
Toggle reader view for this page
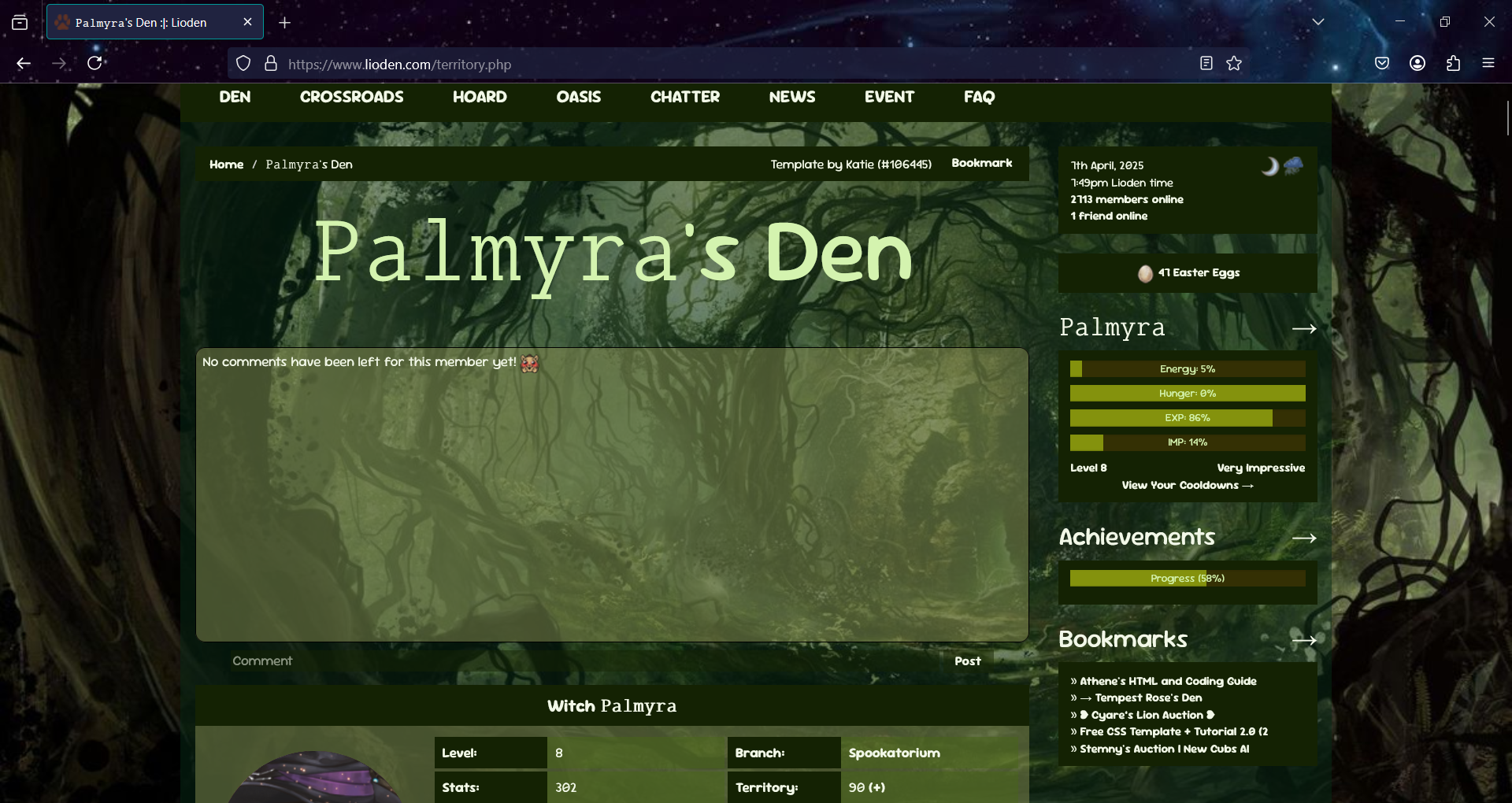tap(1206, 64)
